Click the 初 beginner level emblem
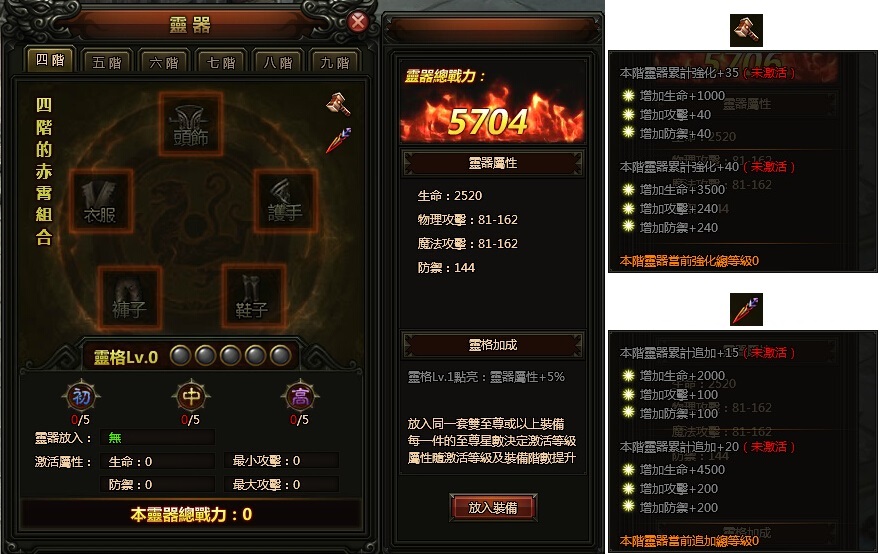The width and height of the screenshot is (882, 554). coord(81,397)
